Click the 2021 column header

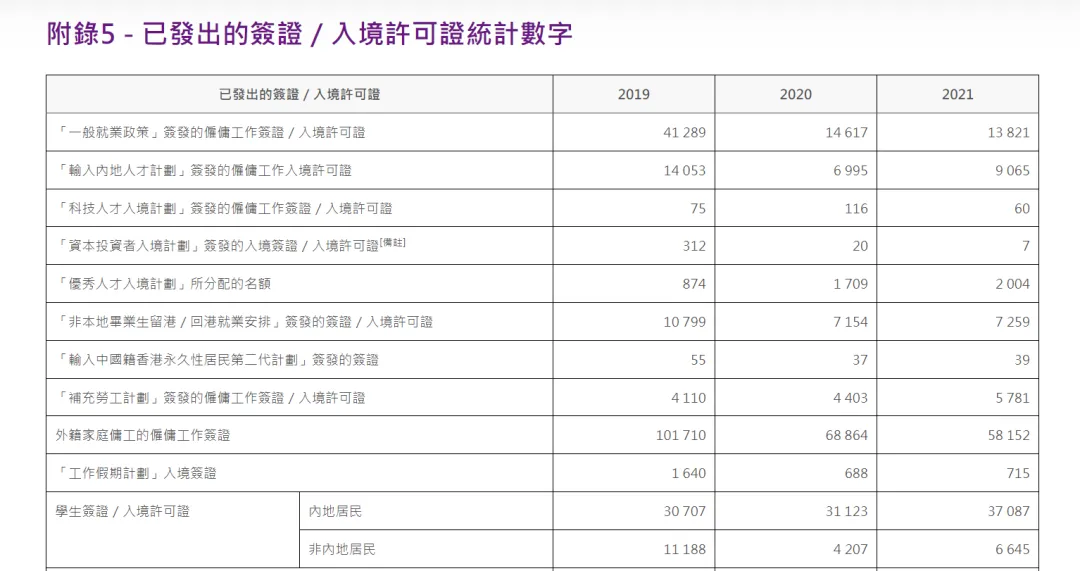point(957,94)
